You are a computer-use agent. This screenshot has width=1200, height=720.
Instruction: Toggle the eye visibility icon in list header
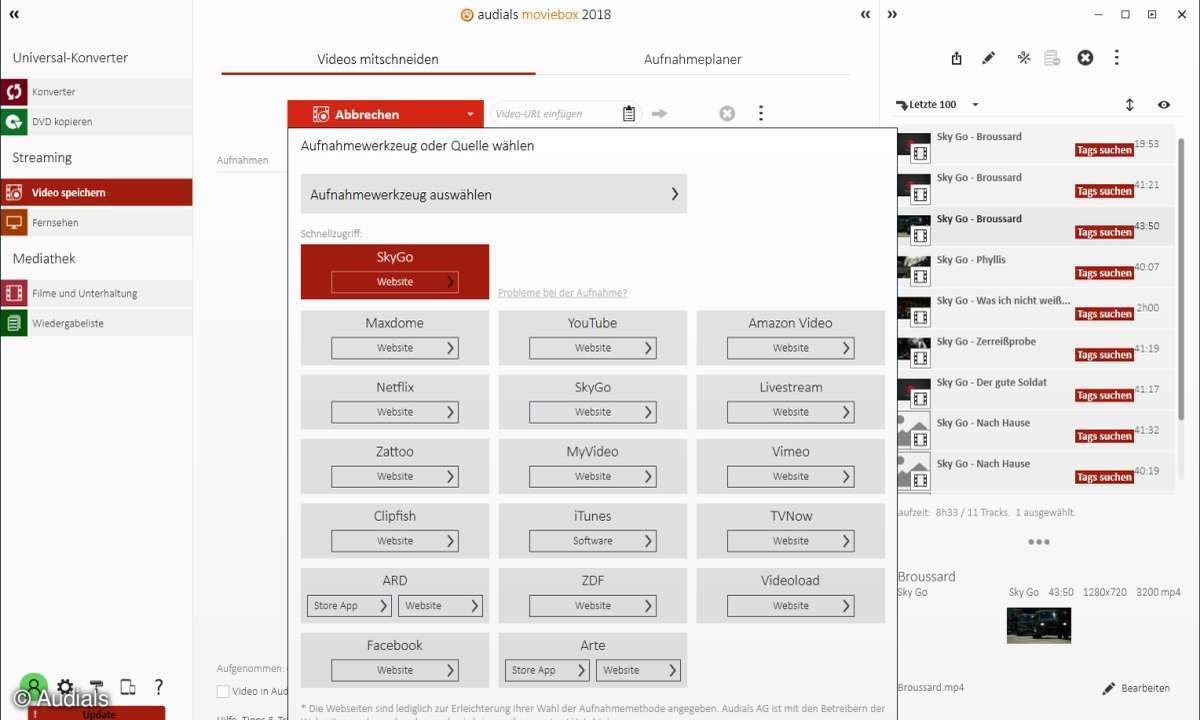click(x=1164, y=105)
